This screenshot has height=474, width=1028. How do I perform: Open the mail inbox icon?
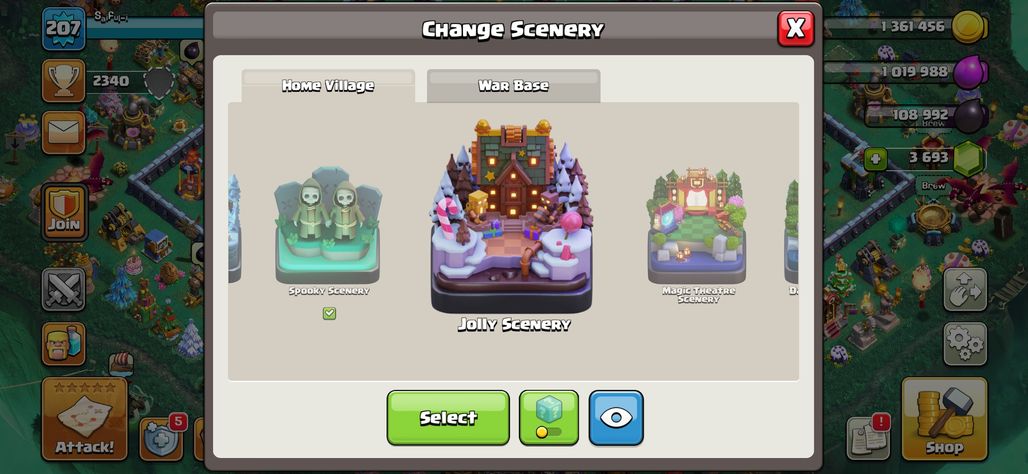click(64, 132)
